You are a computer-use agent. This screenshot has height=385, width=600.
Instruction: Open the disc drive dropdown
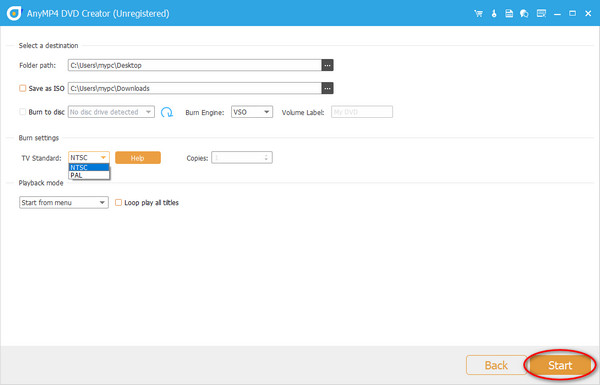[x=111, y=112]
